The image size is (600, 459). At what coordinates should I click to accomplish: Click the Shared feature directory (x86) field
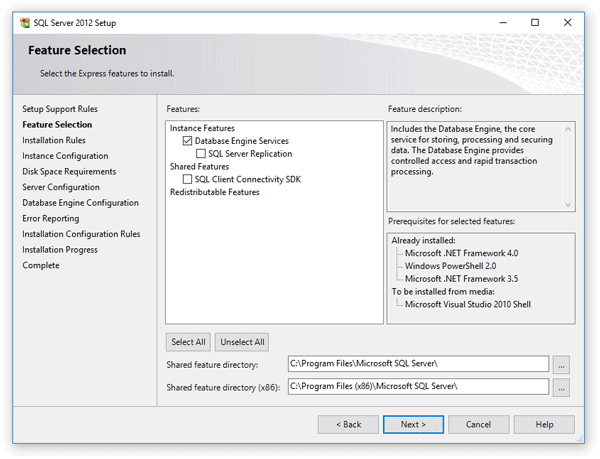pyautogui.click(x=418, y=386)
